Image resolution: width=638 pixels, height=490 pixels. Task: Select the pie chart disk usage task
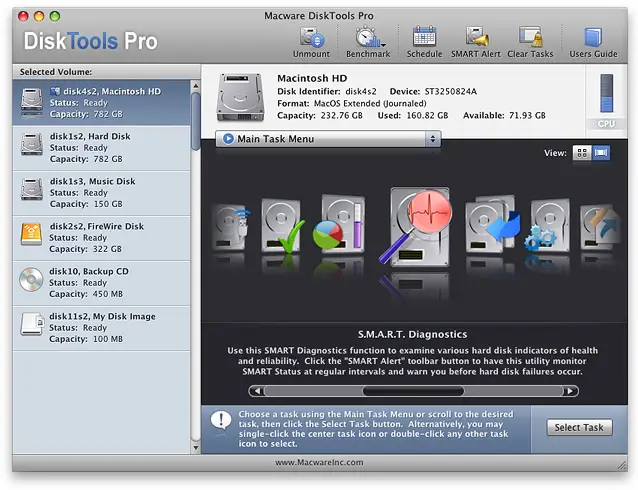coord(339,224)
